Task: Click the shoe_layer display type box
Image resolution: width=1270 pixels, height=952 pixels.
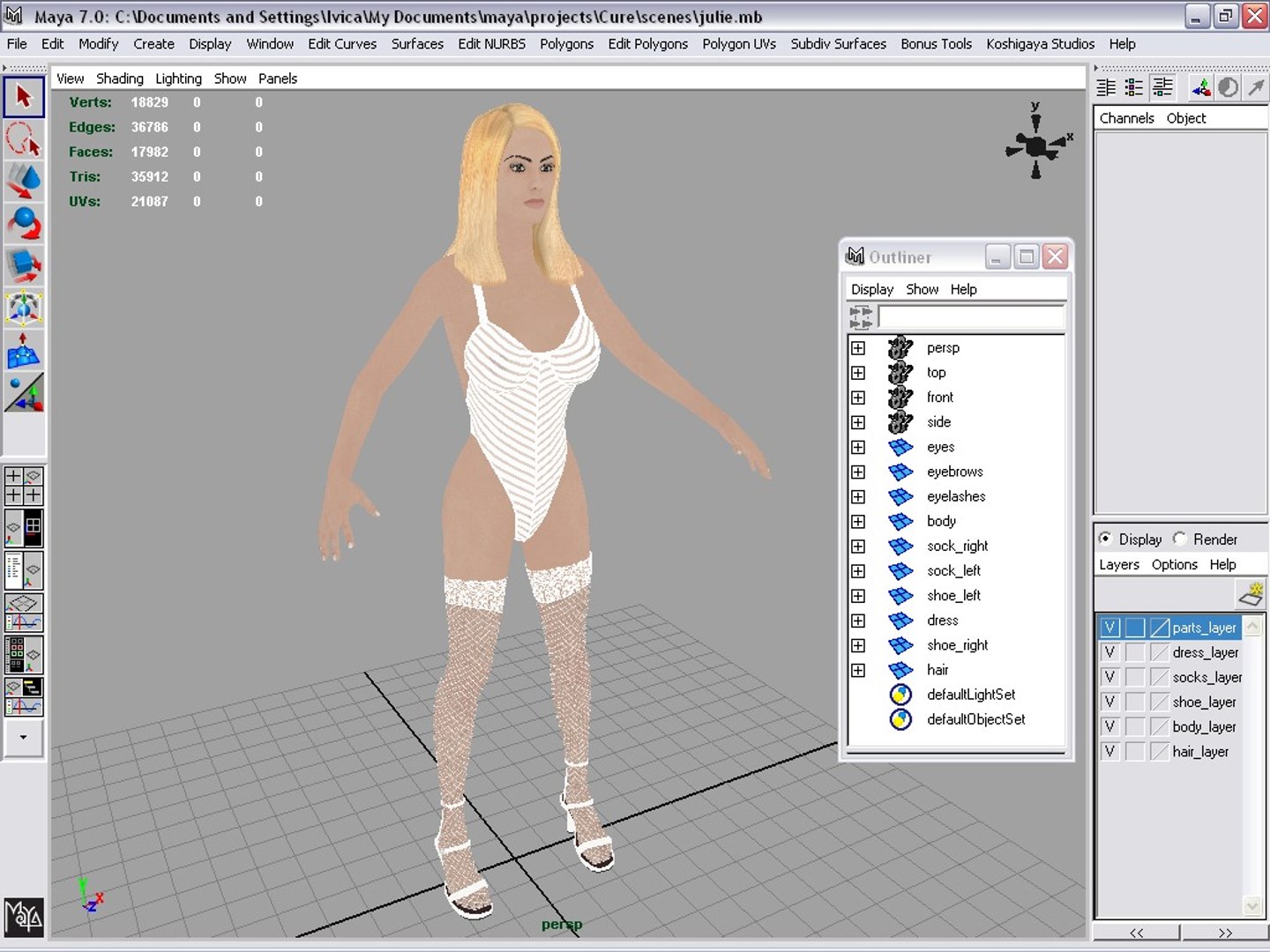Action: click(1135, 702)
